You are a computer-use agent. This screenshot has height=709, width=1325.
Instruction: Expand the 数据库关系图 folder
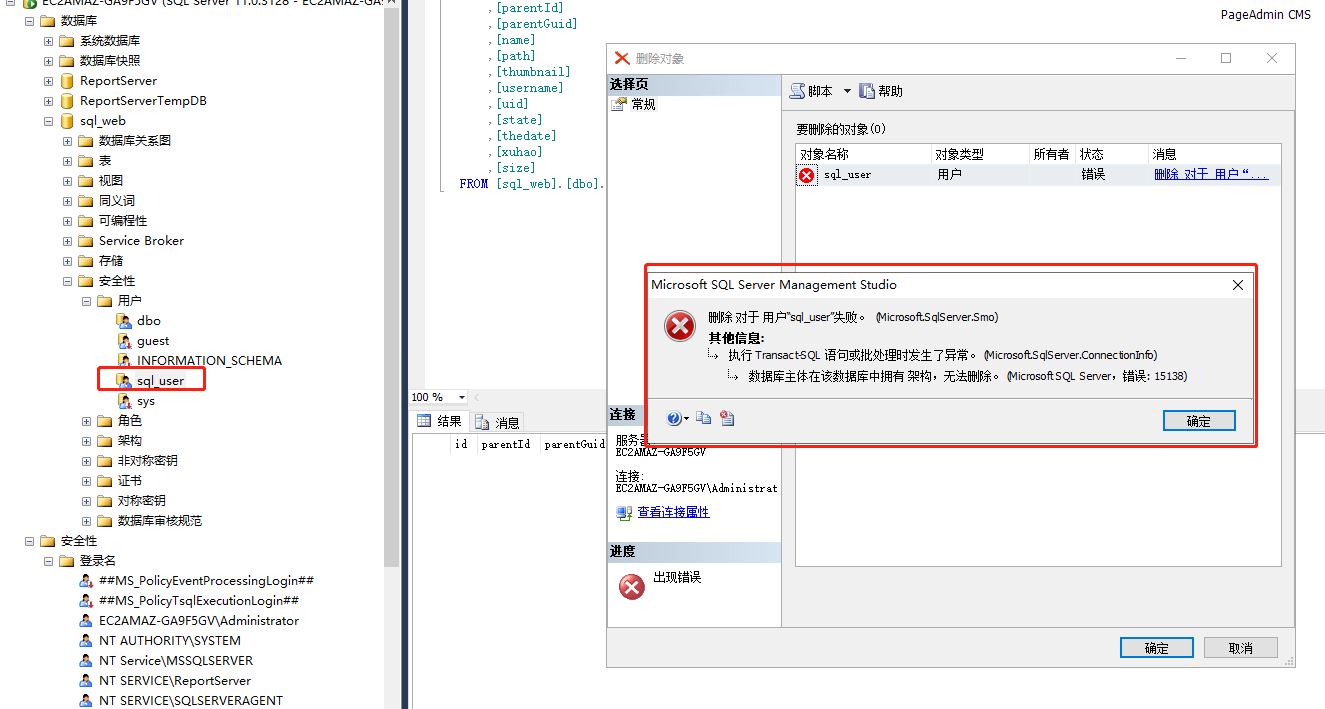(67, 141)
